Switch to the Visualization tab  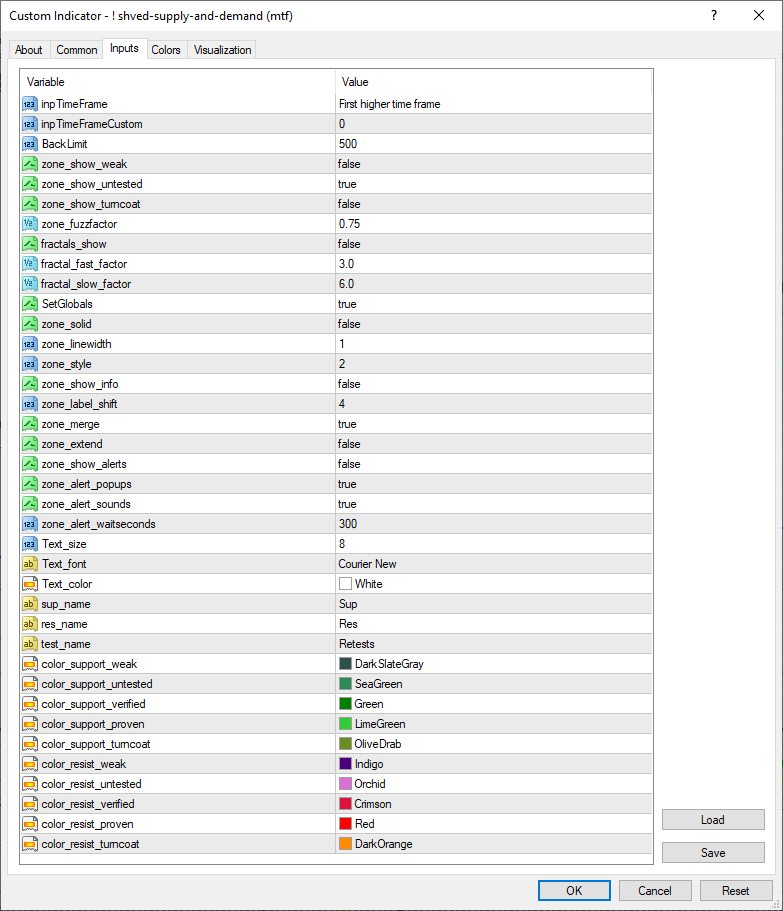click(x=222, y=50)
